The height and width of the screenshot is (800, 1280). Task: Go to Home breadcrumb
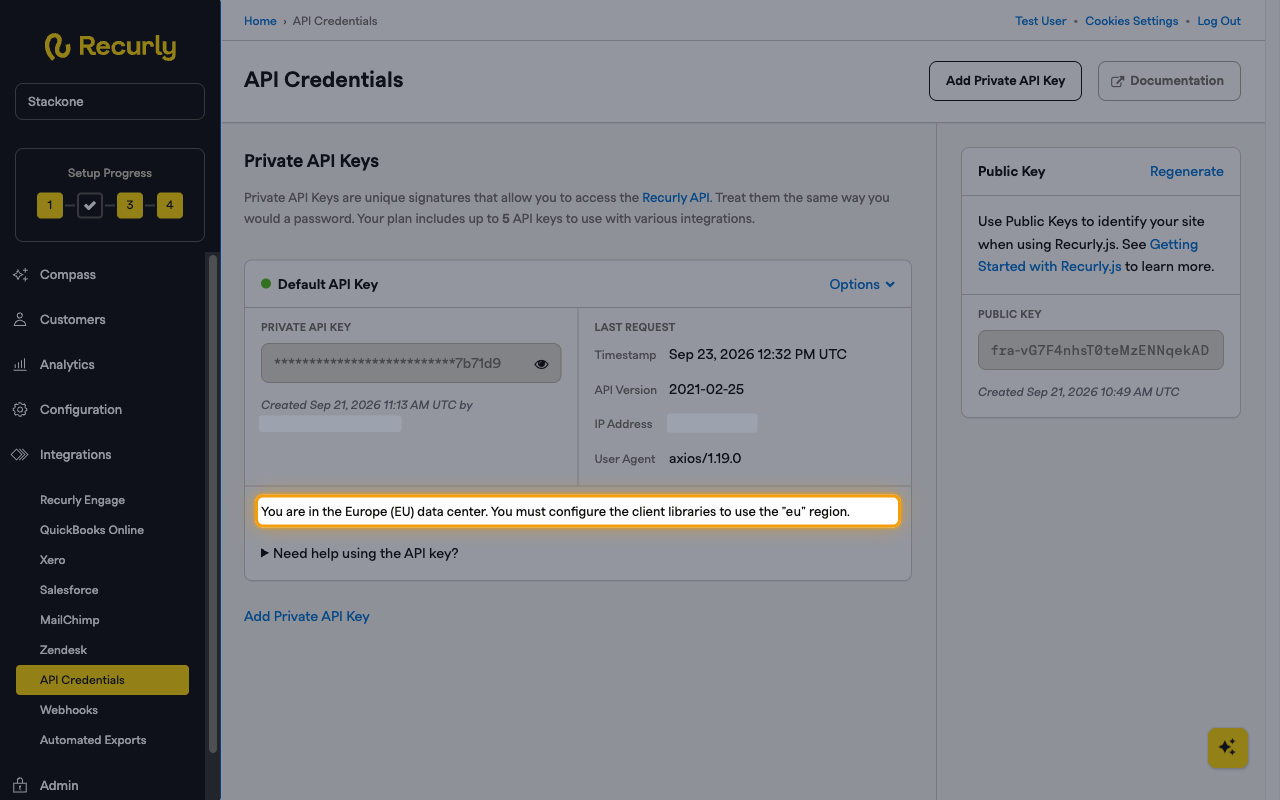coord(260,21)
